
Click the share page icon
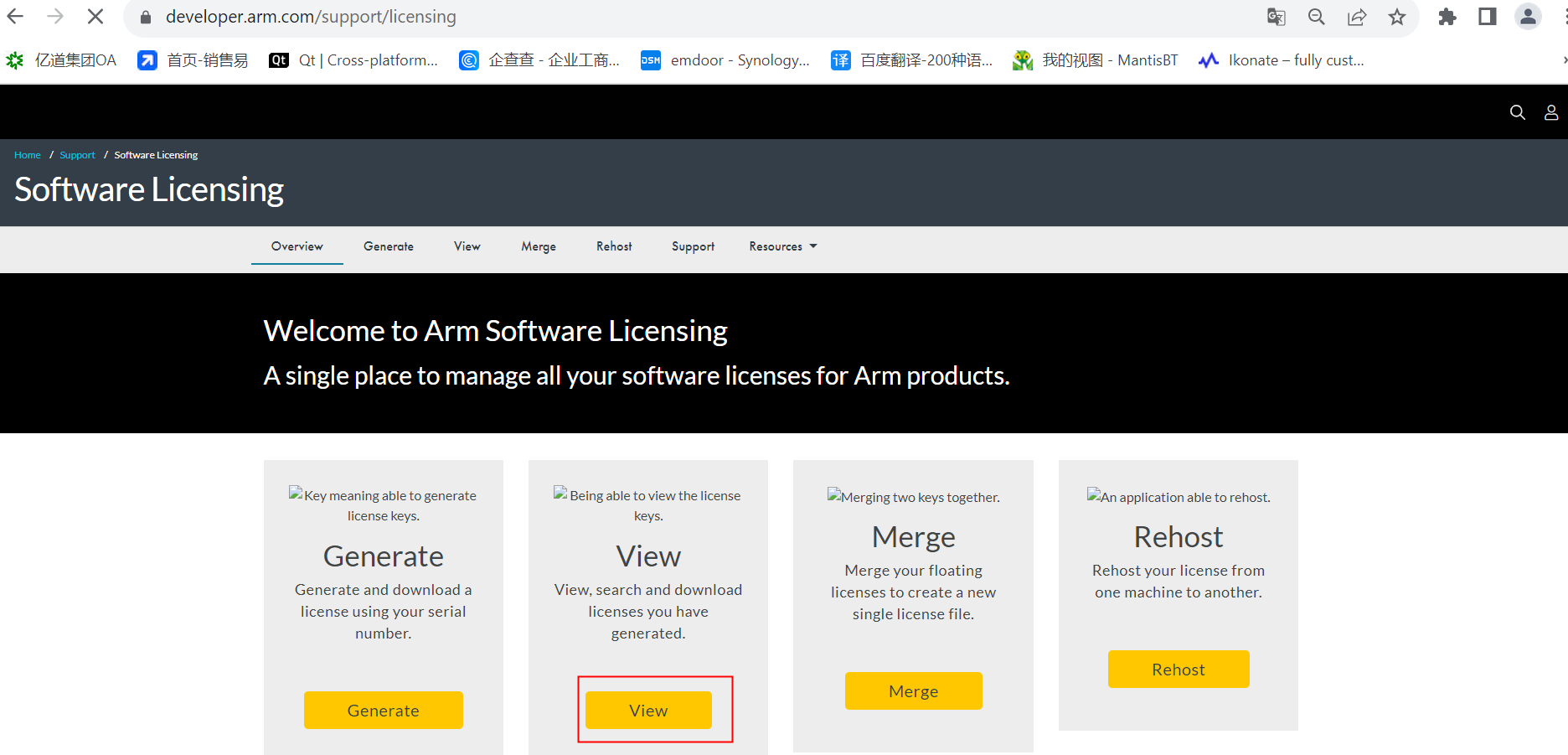(x=1356, y=17)
